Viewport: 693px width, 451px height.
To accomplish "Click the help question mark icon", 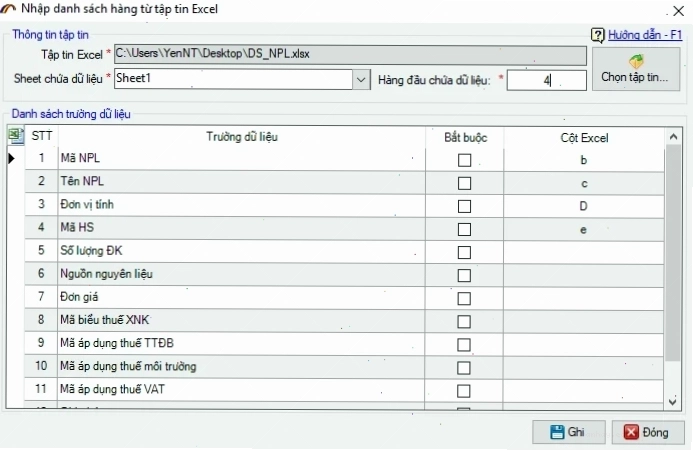I will [597, 35].
